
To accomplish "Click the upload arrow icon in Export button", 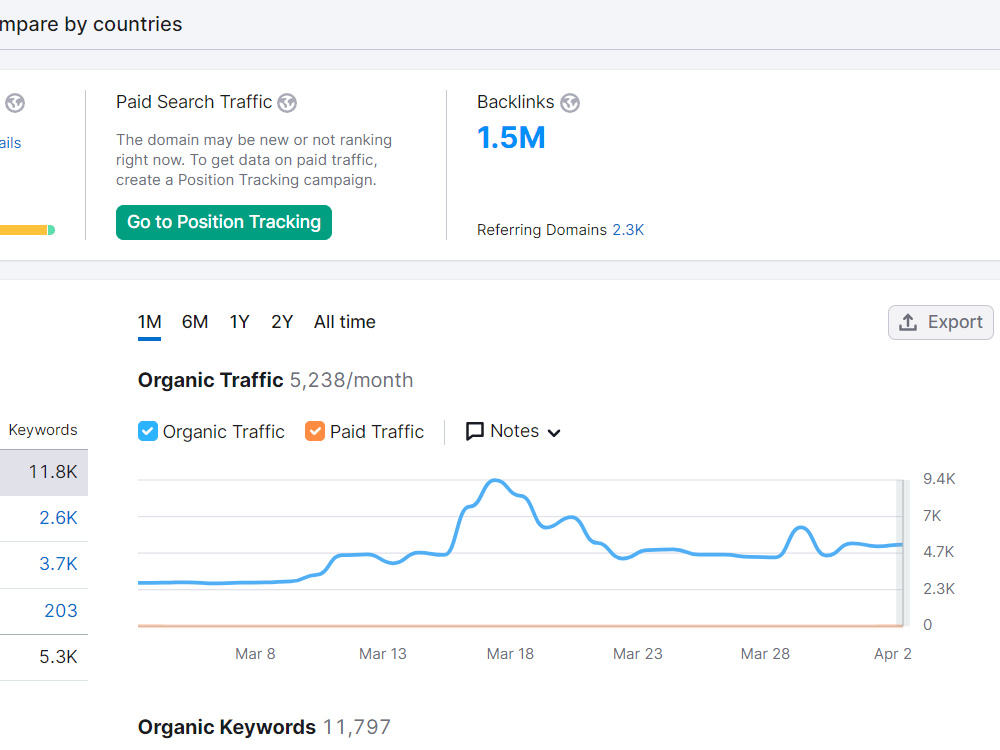I will [x=908, y=322].
